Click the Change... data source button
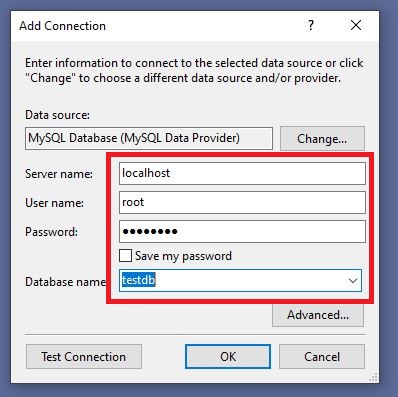The height and width of the screenshot is (397, 398). (322, 138)
